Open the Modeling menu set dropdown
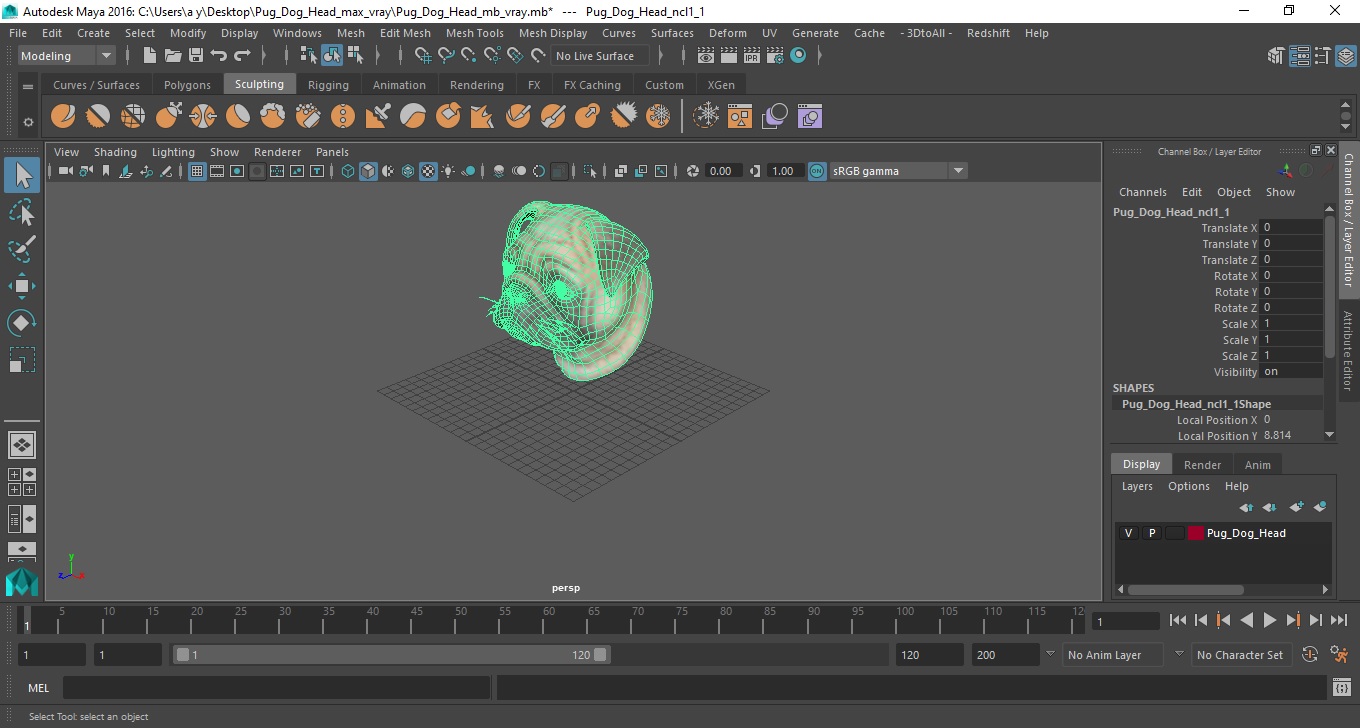 67,56
